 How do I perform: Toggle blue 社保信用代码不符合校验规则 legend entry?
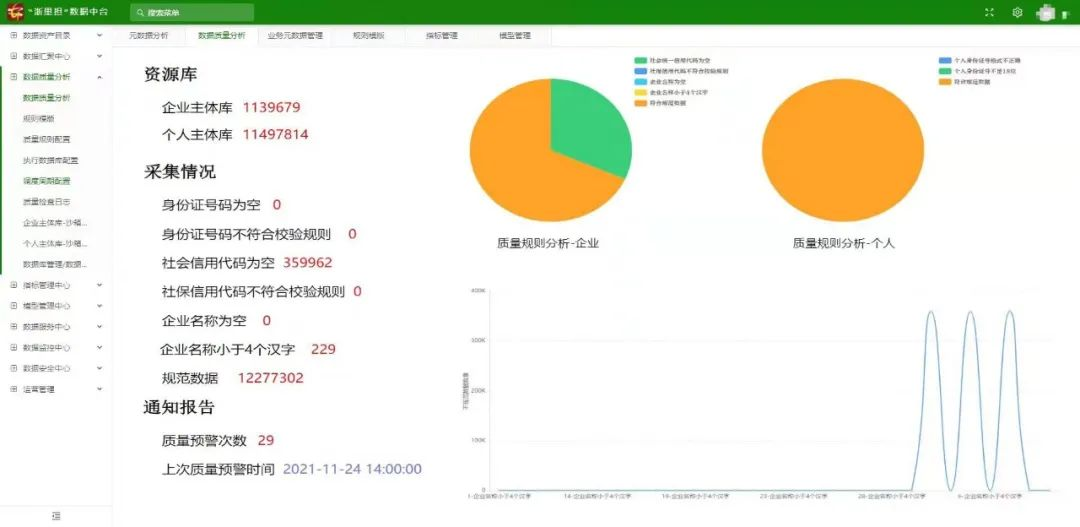(681, 71)
